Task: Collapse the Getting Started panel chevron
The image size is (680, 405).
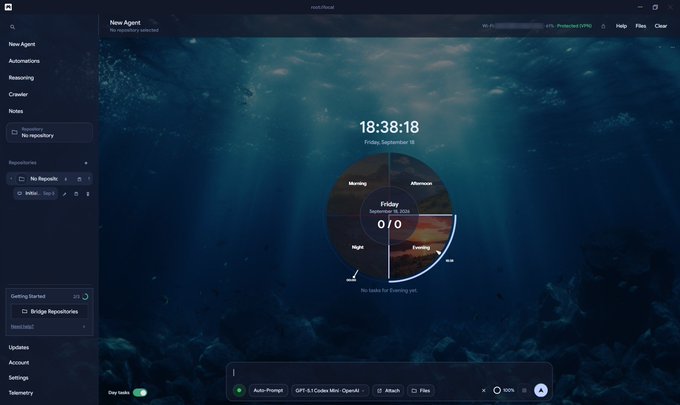Action: pos(84,327)
